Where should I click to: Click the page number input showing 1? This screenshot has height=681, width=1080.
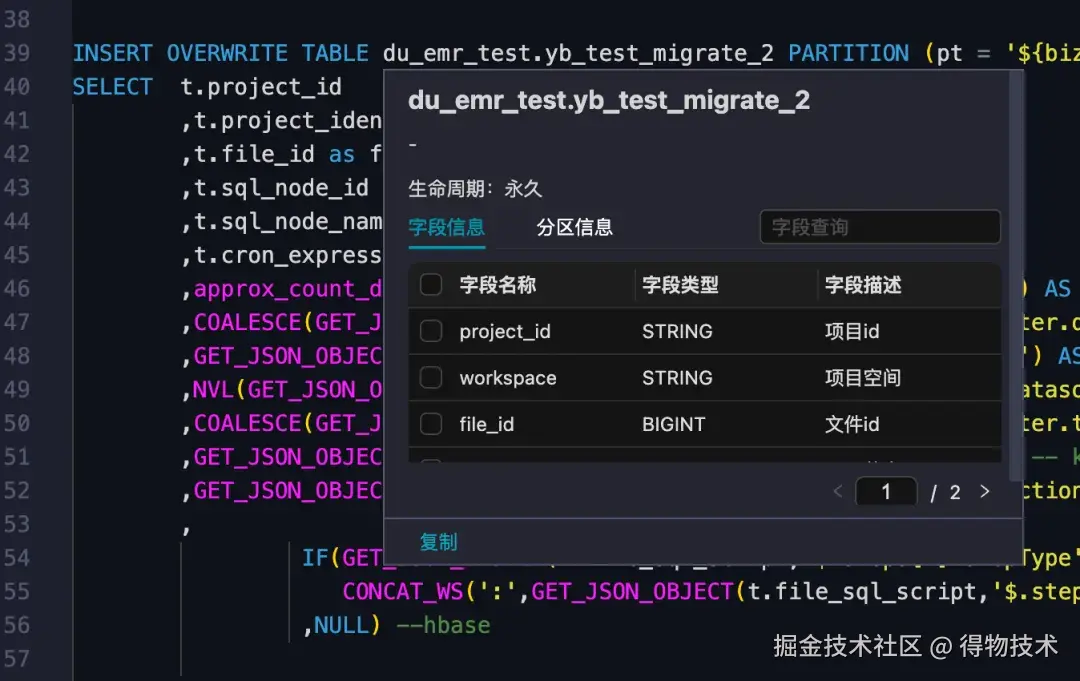[x=886, y=491]
